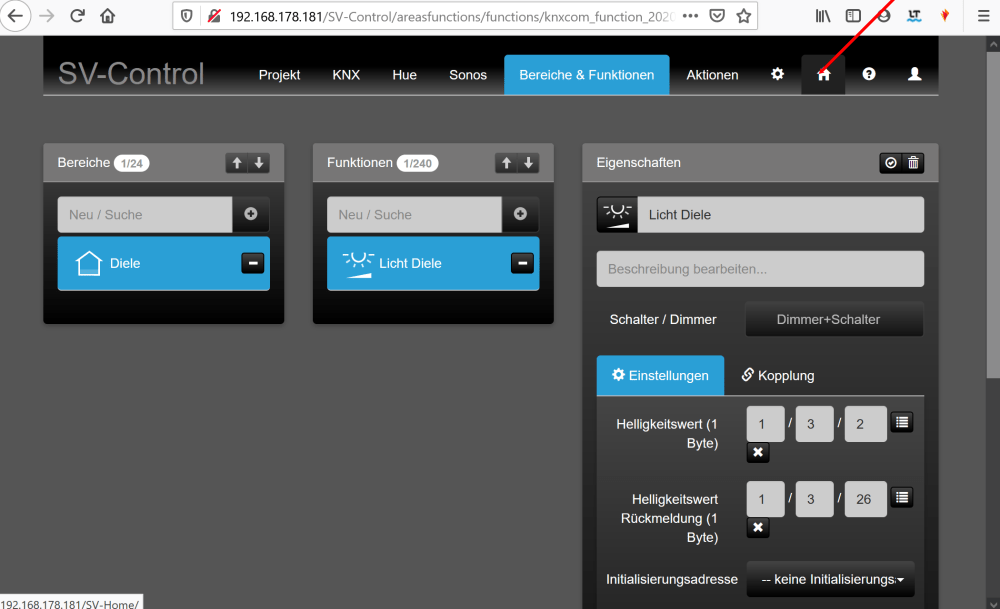Open browser home page icon
The width and height of the screenshot is (1000, 609).
coord(108,16)
